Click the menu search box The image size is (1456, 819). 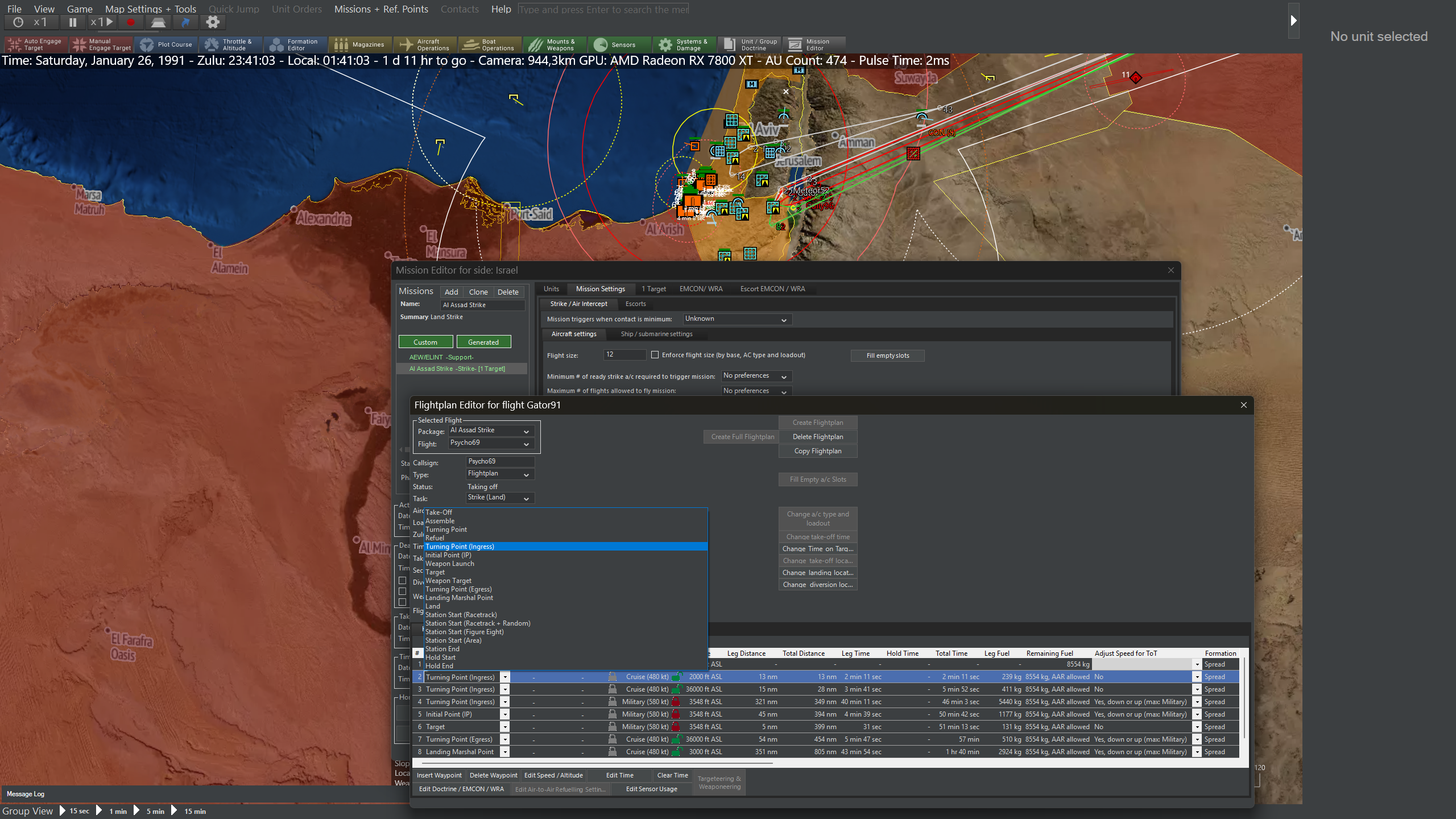click(603, 9)
